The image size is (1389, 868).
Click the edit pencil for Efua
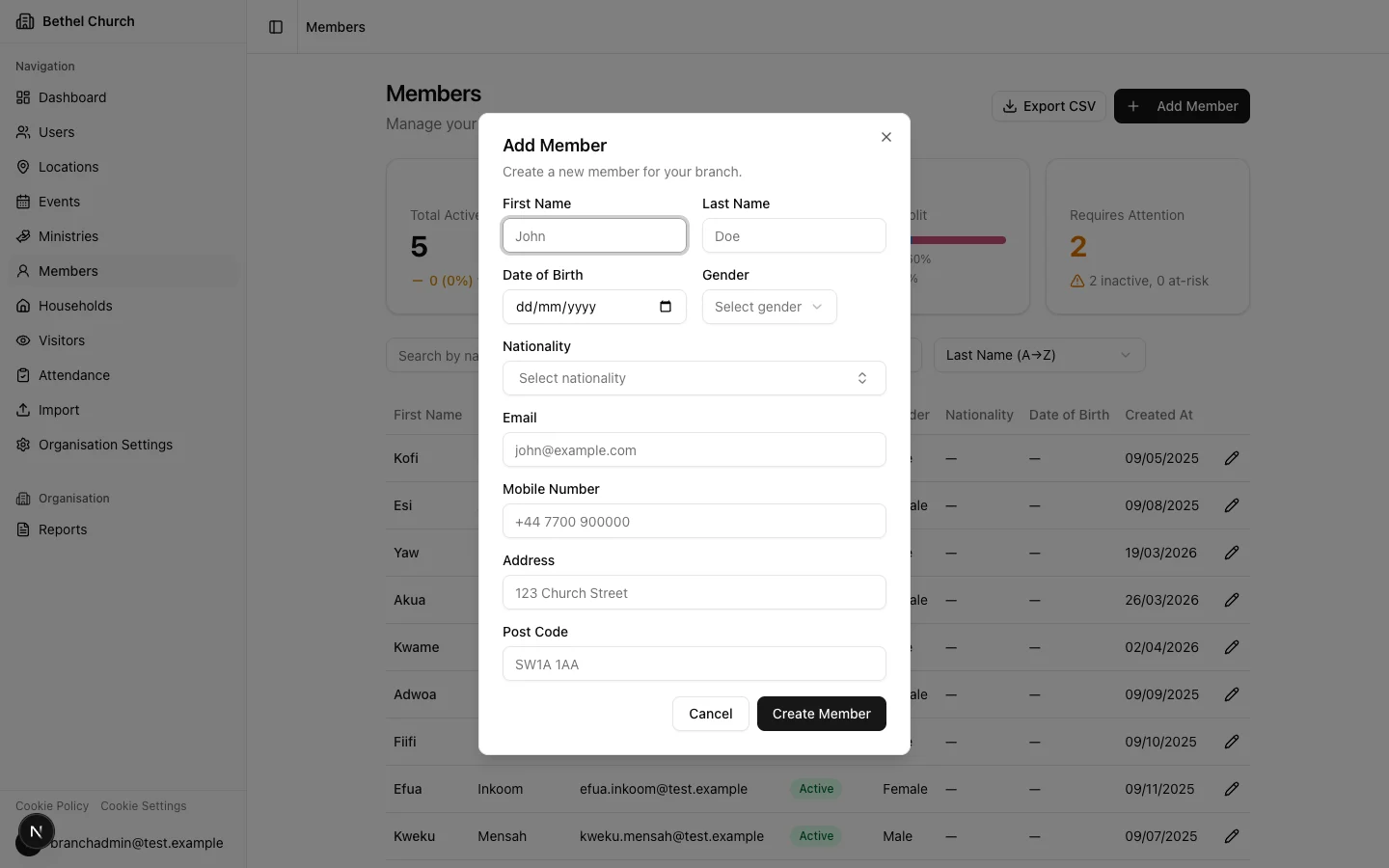(x=1232, y=789)
